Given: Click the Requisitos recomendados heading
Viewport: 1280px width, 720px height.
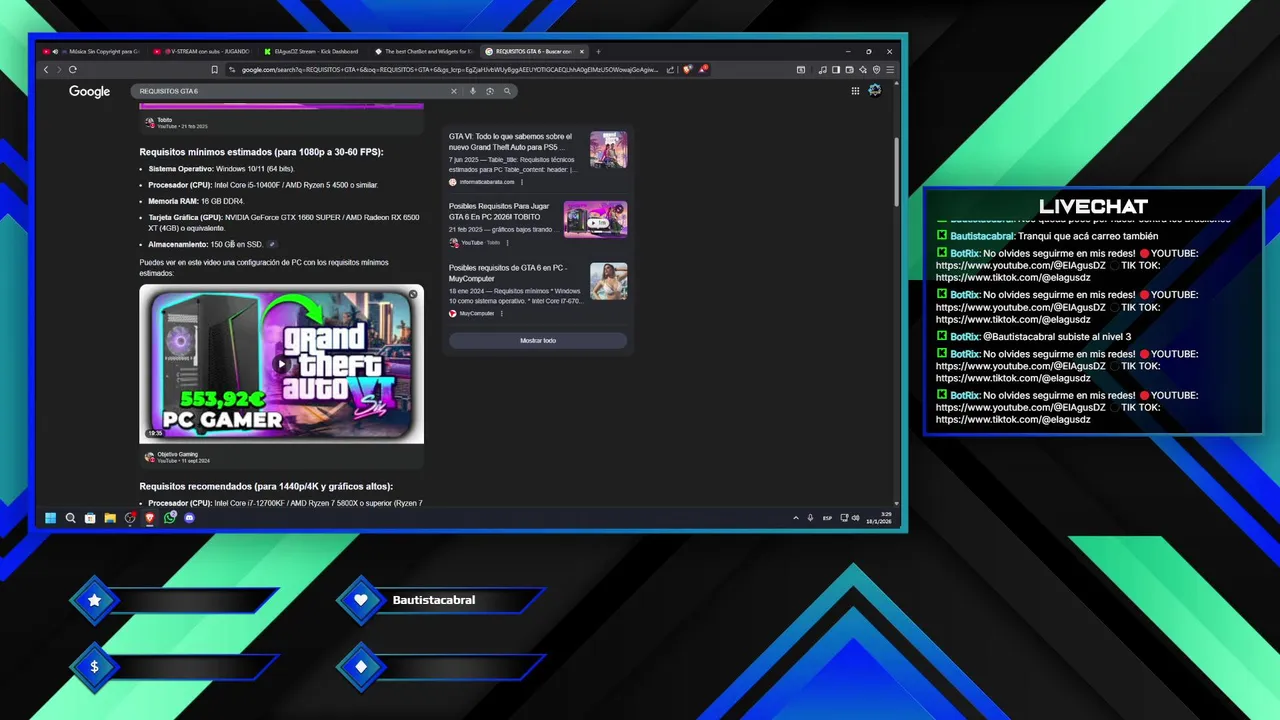Looking at the screenshot, I should [266, 486].
